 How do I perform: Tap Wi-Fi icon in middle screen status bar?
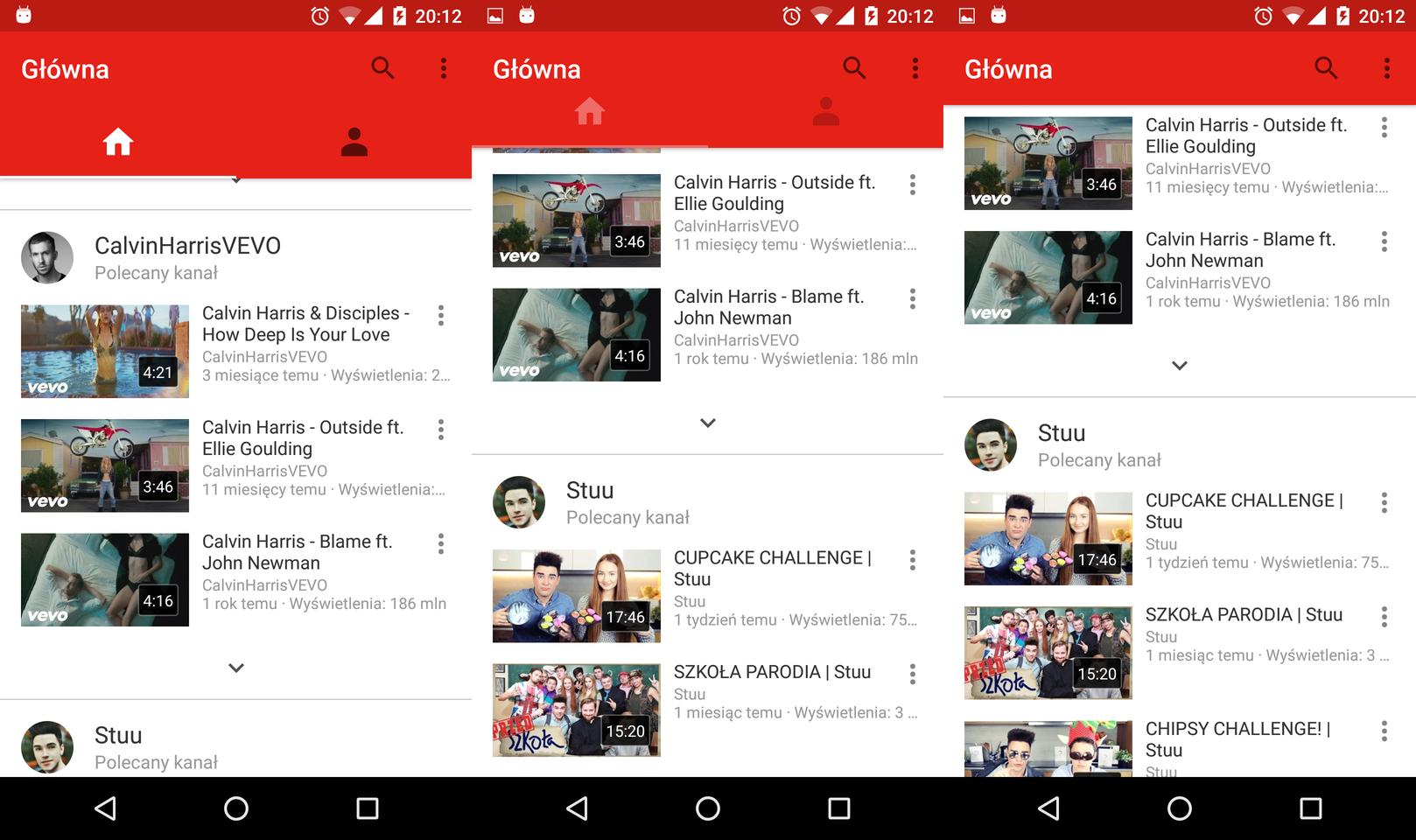(821, 16)
